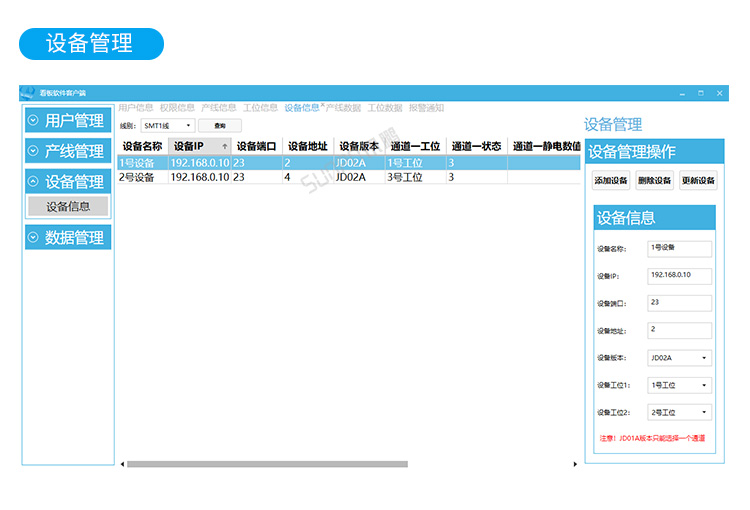The width and height of the screenshot is (750, 510).
Task: Close the 设备信息 tab with the x
Action: point(323,105)
